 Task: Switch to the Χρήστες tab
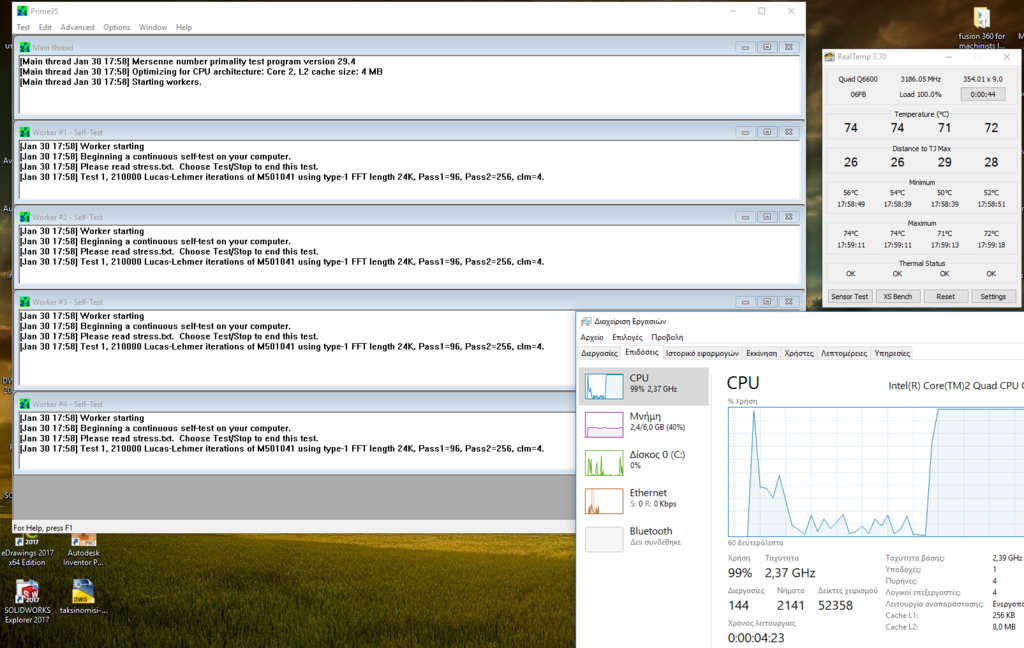(x=799, y=353)
